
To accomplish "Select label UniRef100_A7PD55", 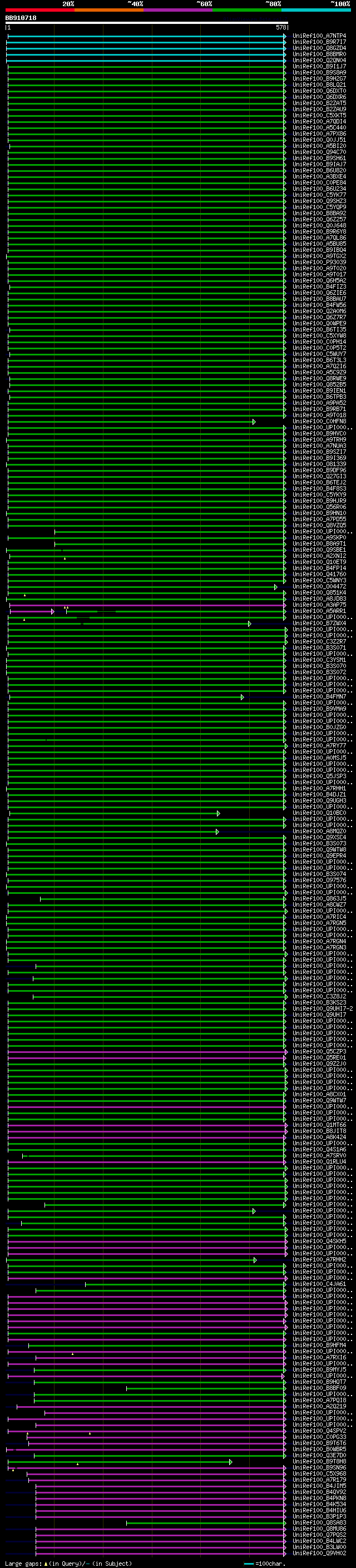I will click(319, 519).
